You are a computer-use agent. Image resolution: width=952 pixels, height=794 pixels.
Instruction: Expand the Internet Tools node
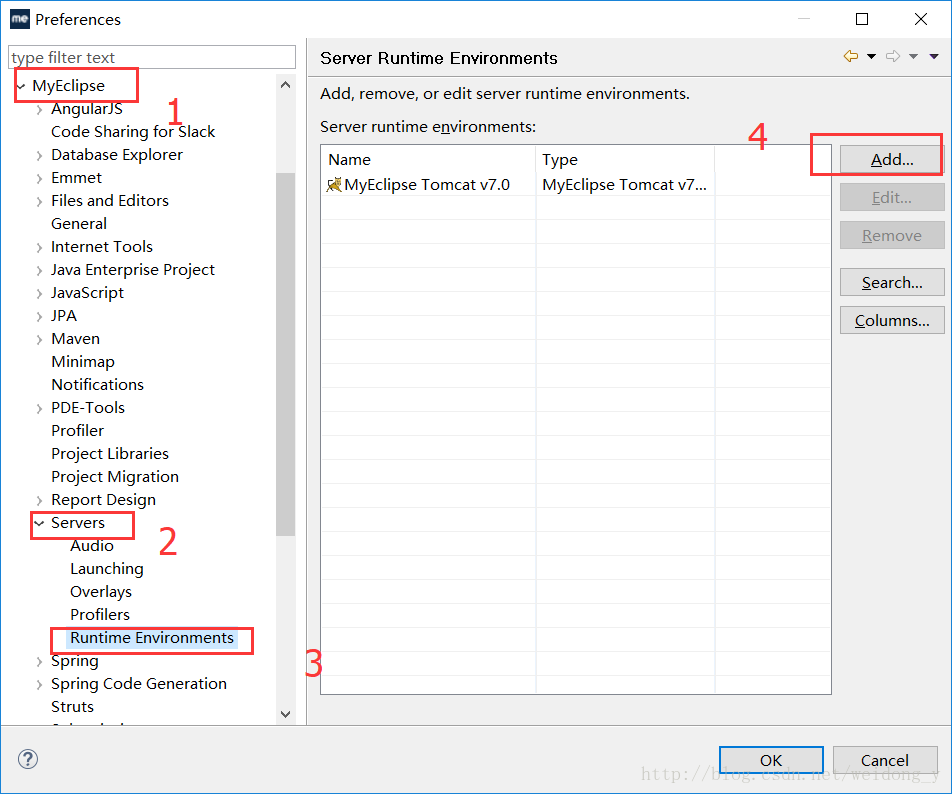pyautogui.click(x=39, y=248)
